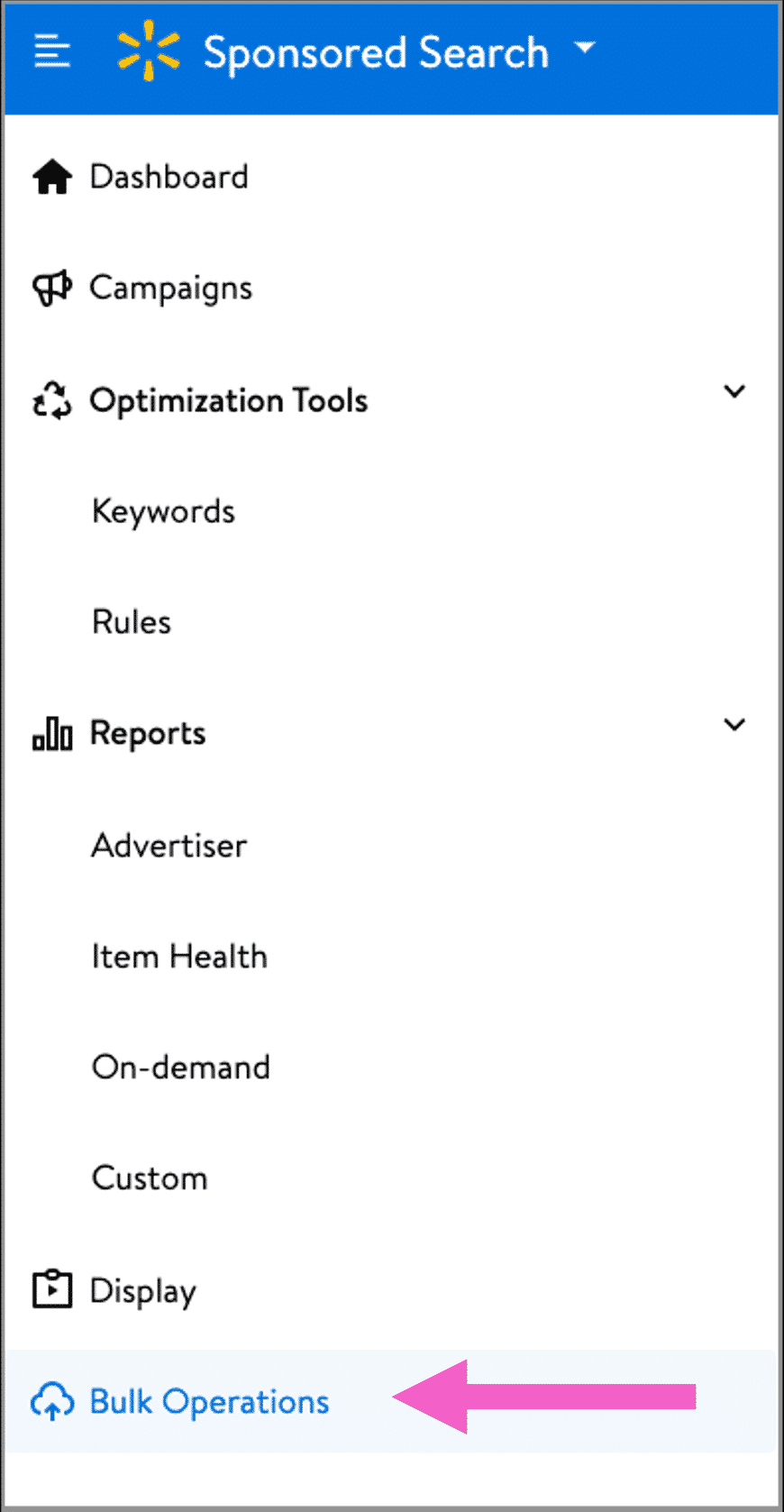Viewport: 784px width, 1512px height.
Task: Open the Item Health report
Action: (179, 957)
